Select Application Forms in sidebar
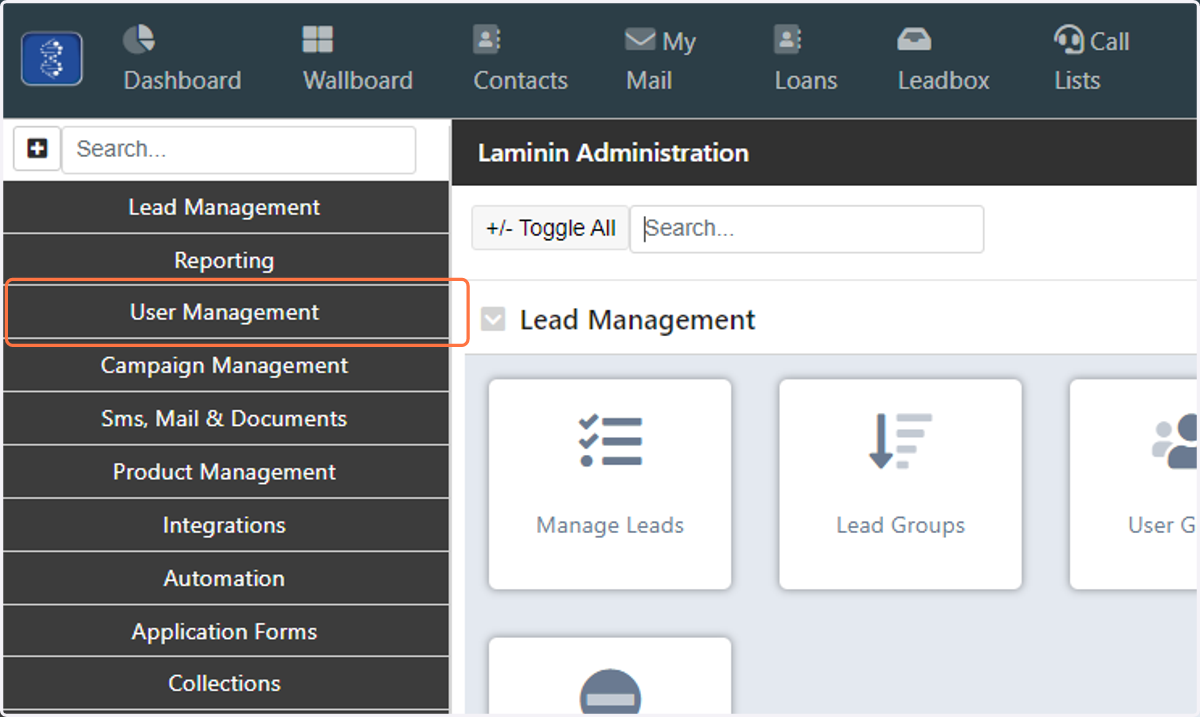Image resolution: width=1200 pixels, height=717 pixels. 225,631
